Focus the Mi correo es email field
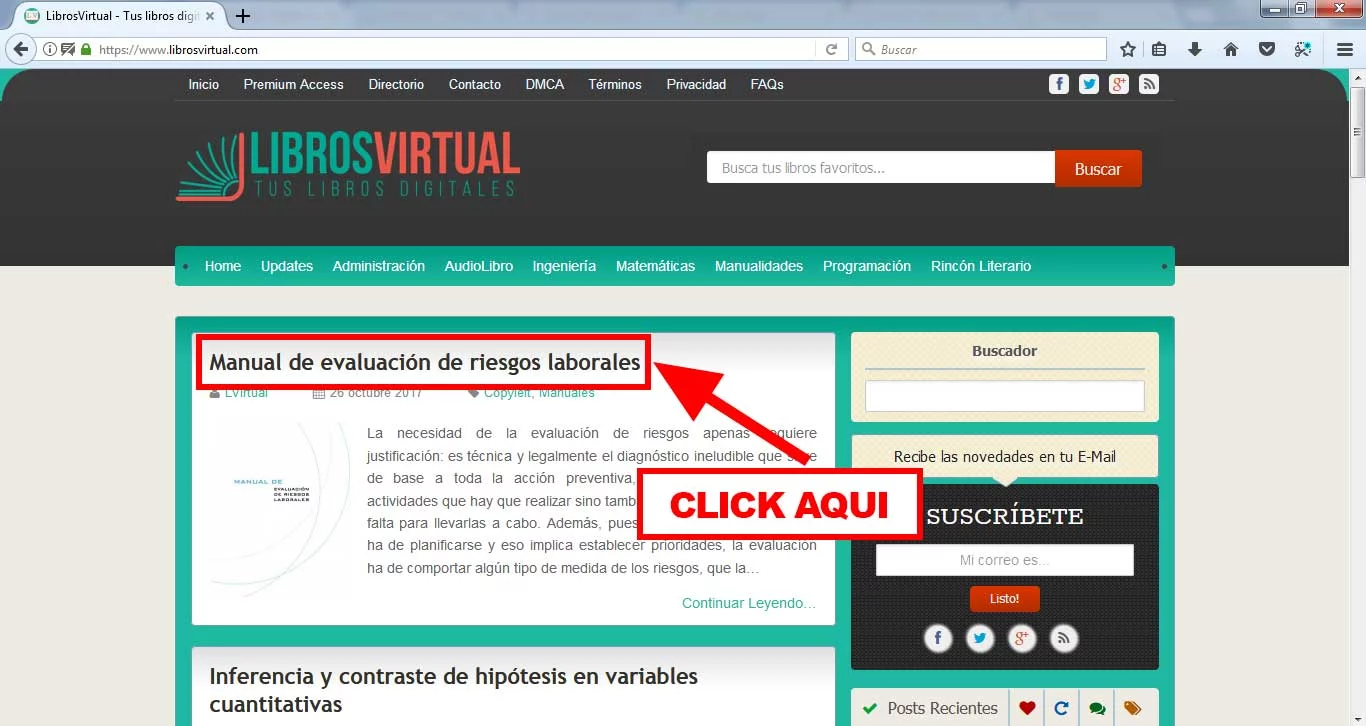Screen dimensions: 1366x726 1005,560
